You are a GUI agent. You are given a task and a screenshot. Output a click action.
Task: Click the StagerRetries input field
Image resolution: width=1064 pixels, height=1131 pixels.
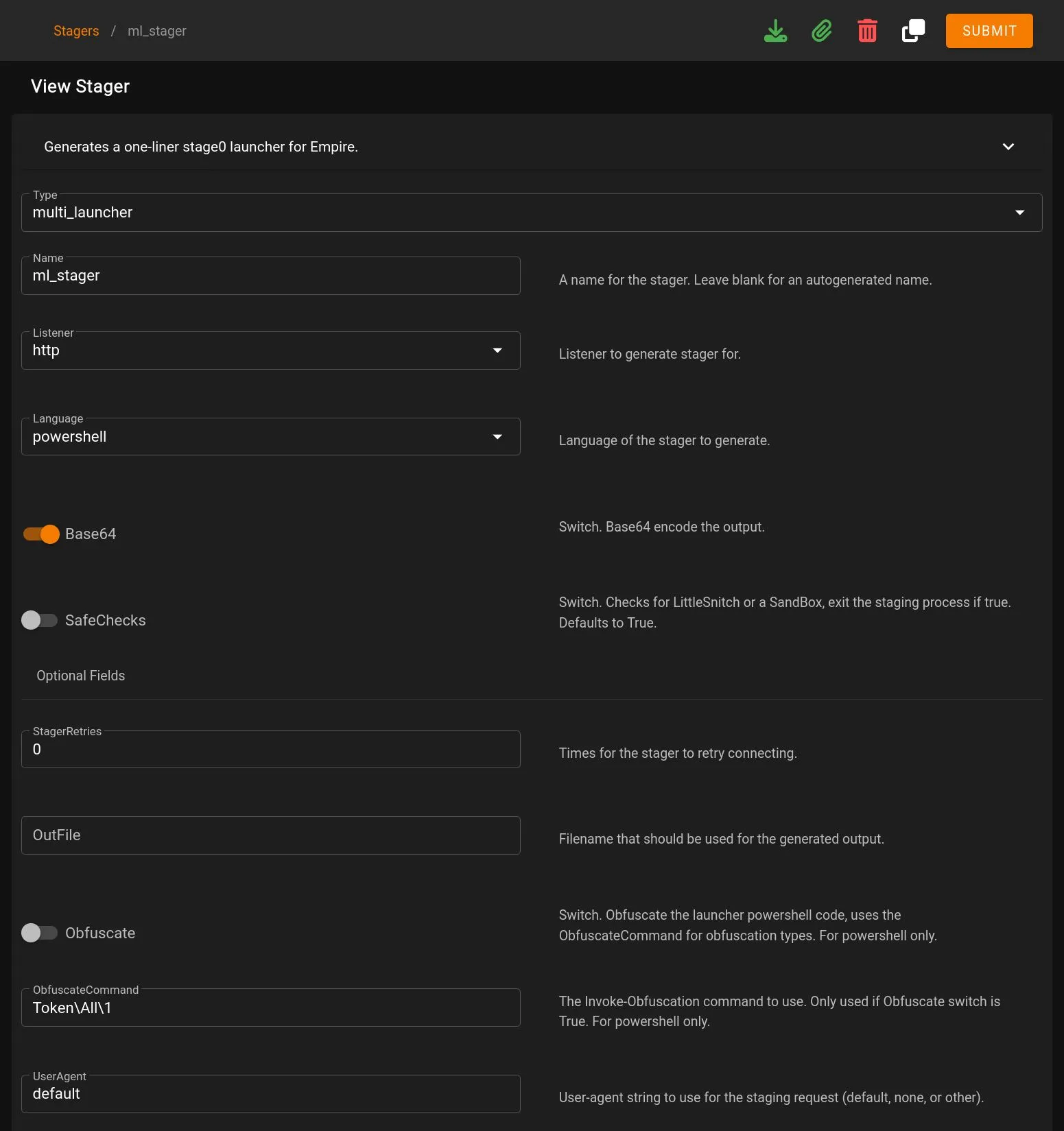[271, 750]
